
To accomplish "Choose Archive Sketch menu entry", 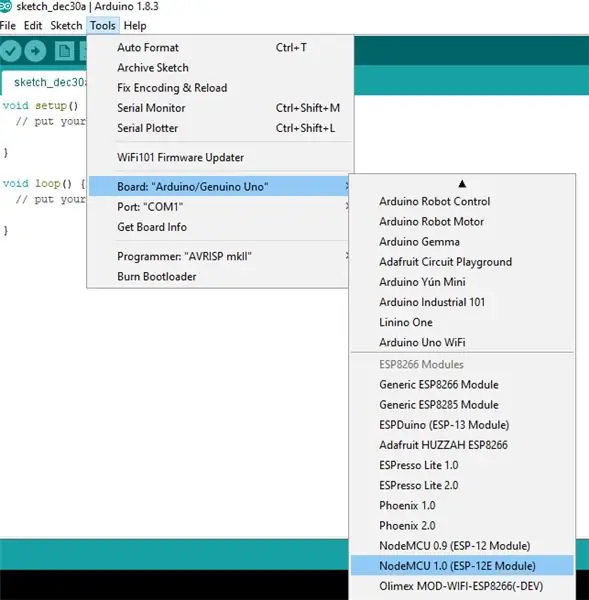I will (x=219, y=68).
